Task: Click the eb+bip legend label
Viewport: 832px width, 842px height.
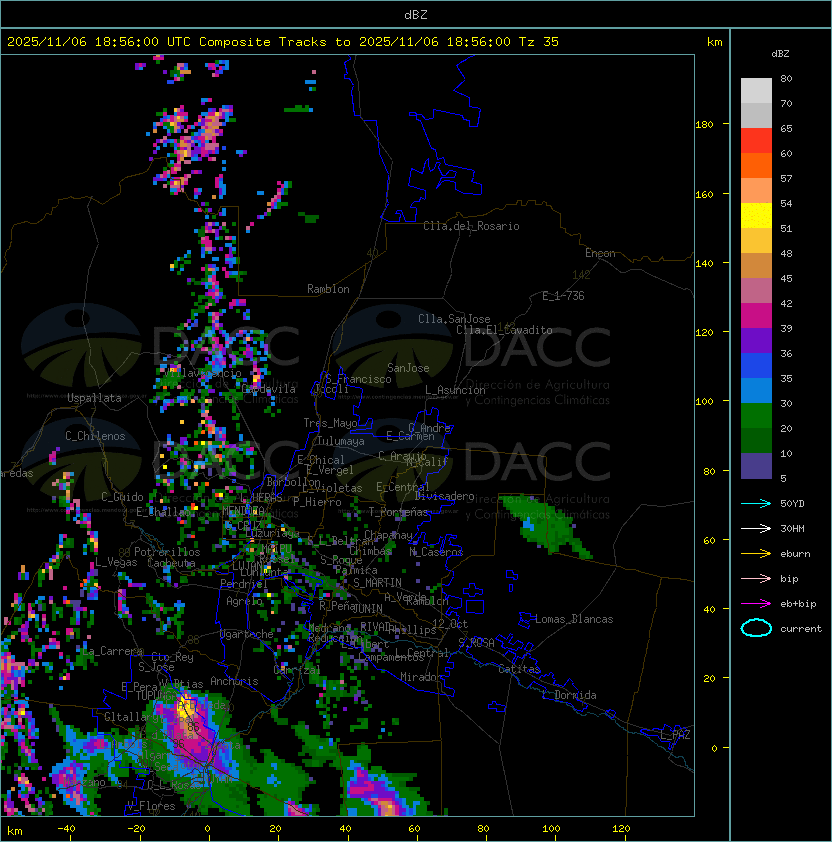Action: click(x=798, y=604)
